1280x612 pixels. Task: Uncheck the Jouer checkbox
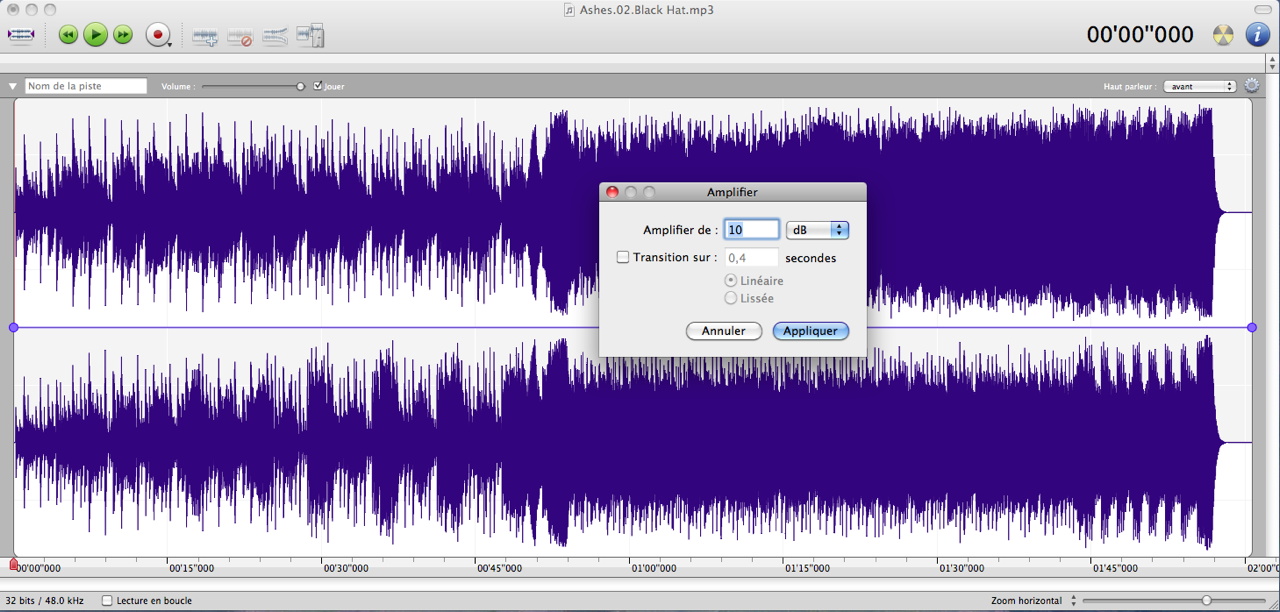tap(318, 86)
